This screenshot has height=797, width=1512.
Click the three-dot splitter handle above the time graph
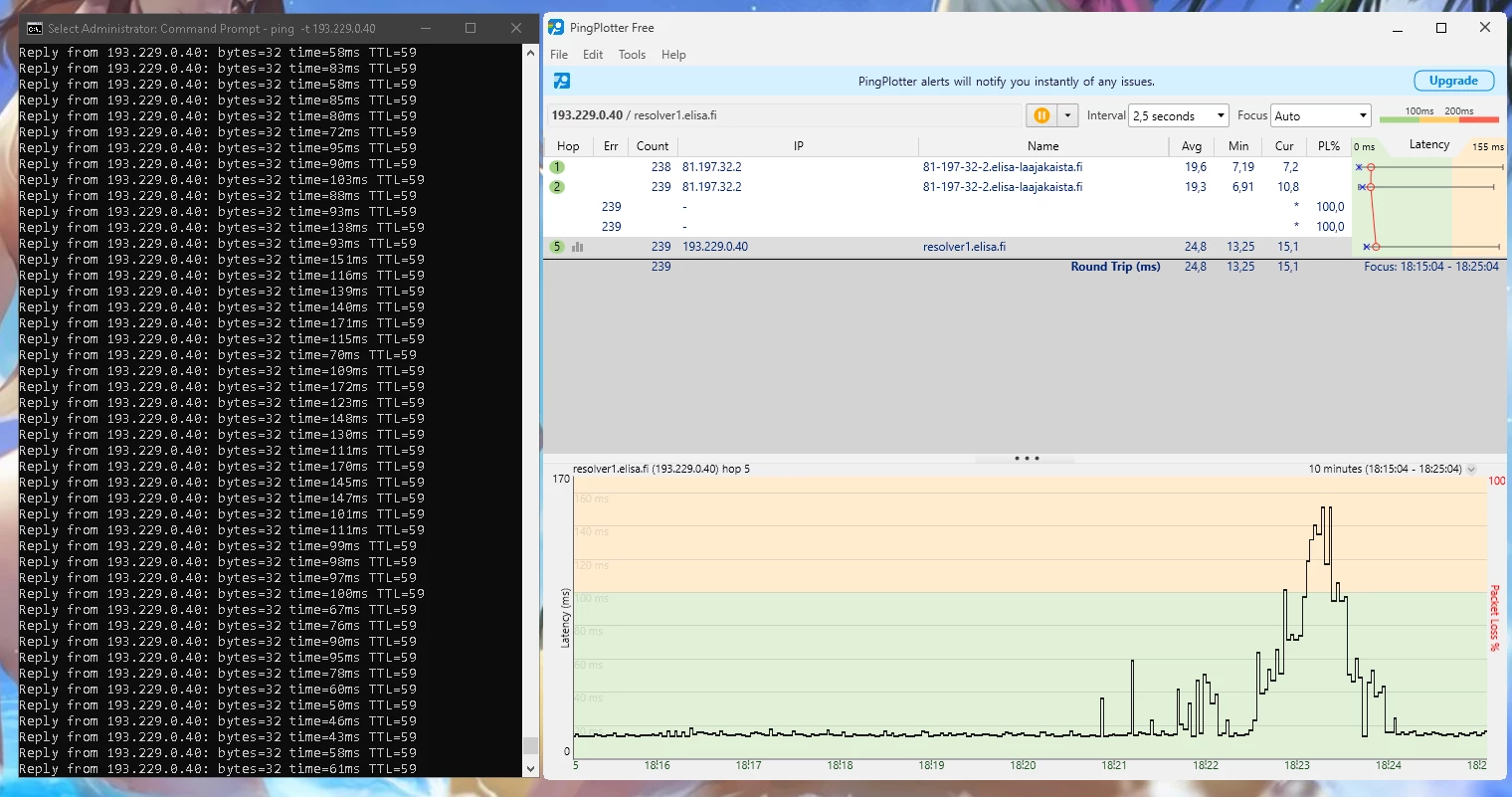[1027, 459]
